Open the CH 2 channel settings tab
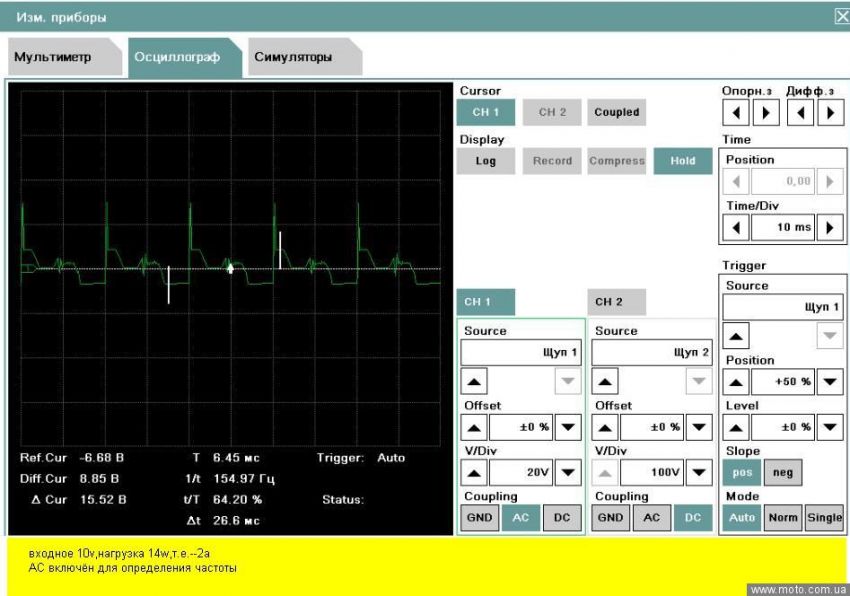The image size is (850, 596). tap(616, 302)
